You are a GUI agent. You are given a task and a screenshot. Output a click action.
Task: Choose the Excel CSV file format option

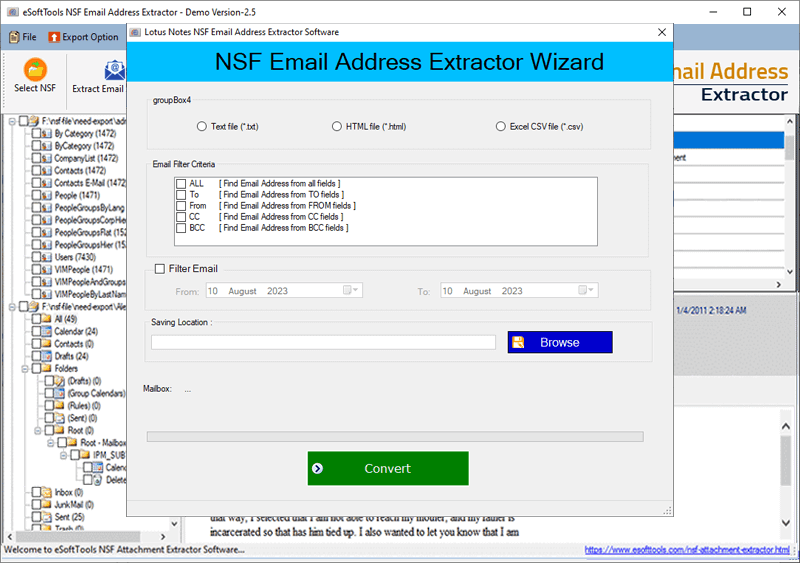point(500,127)
